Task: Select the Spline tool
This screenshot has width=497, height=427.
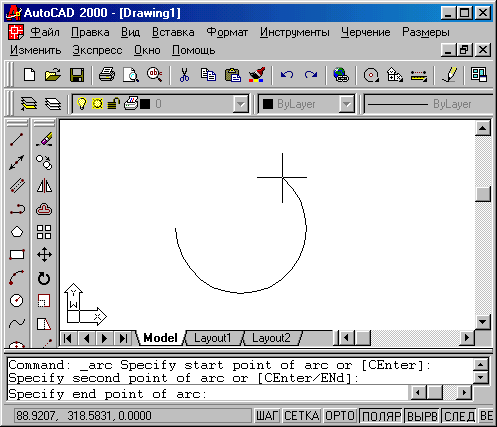Action: pyautogui.click(x=17, y=323)
